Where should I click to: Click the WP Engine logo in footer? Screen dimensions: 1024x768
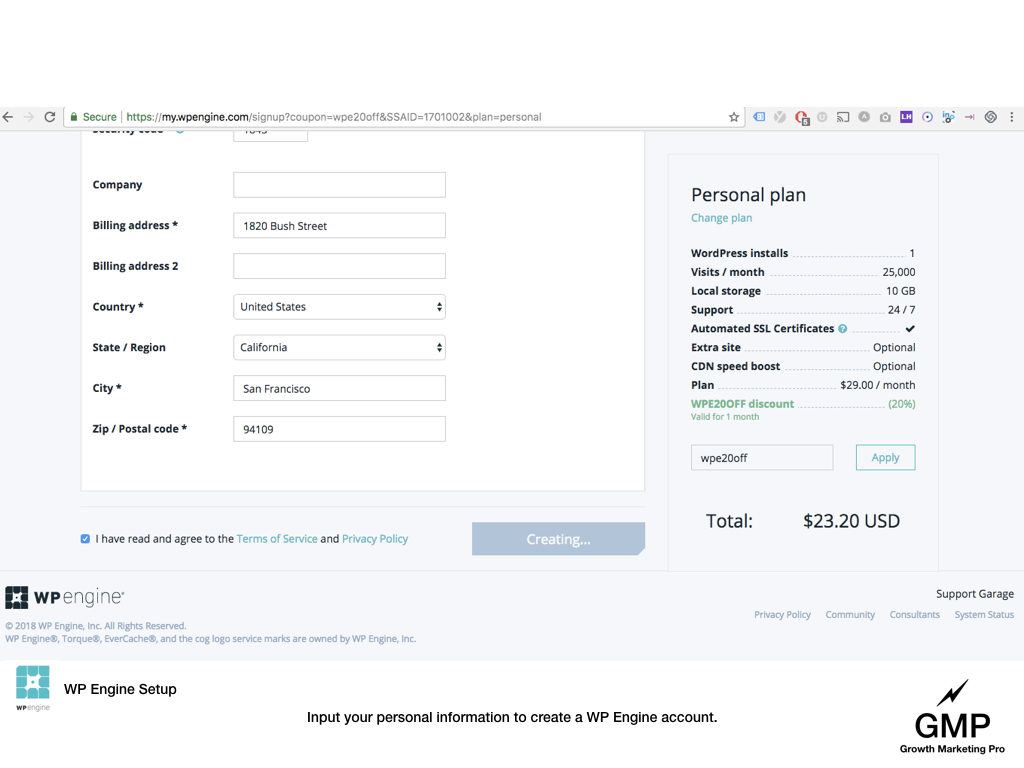65,597
